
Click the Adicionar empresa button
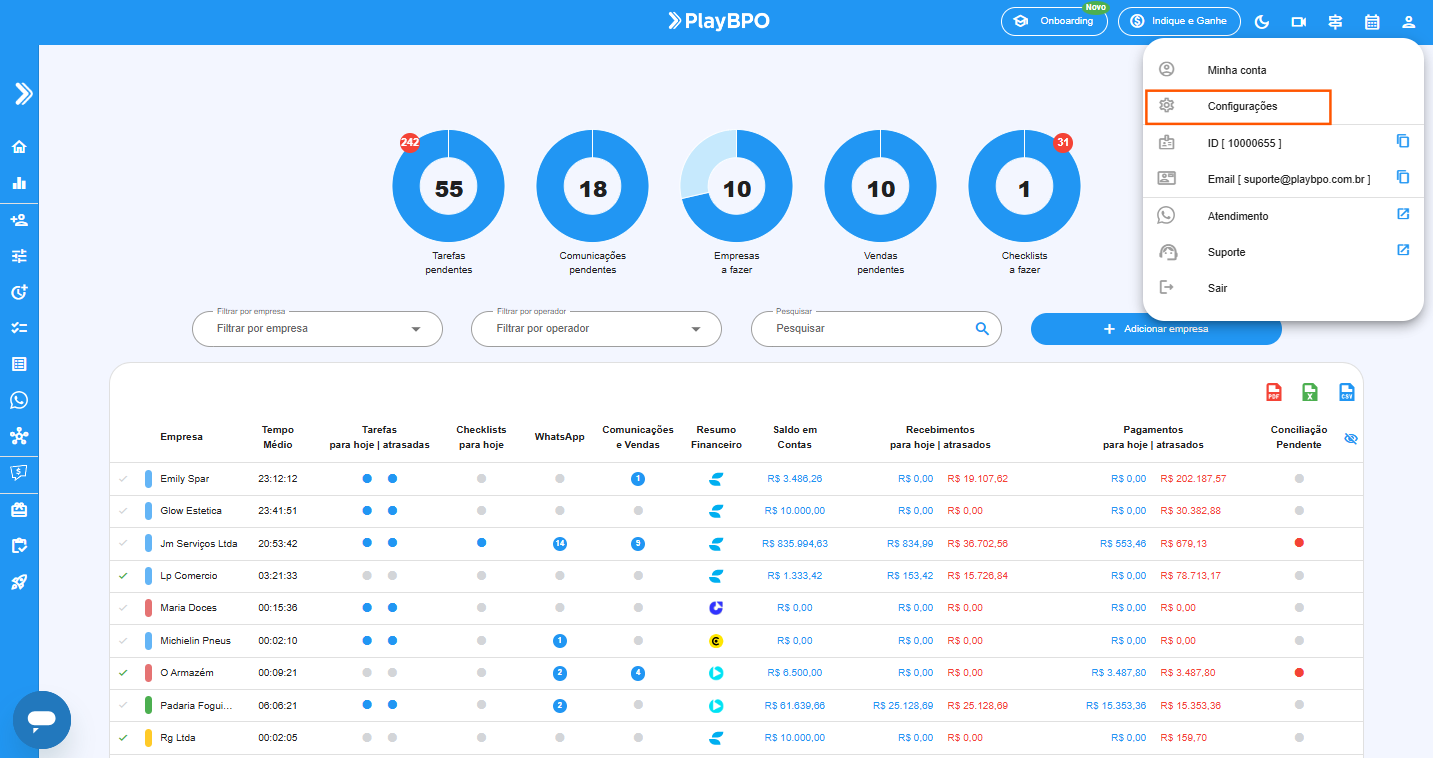click(1156, 329)
